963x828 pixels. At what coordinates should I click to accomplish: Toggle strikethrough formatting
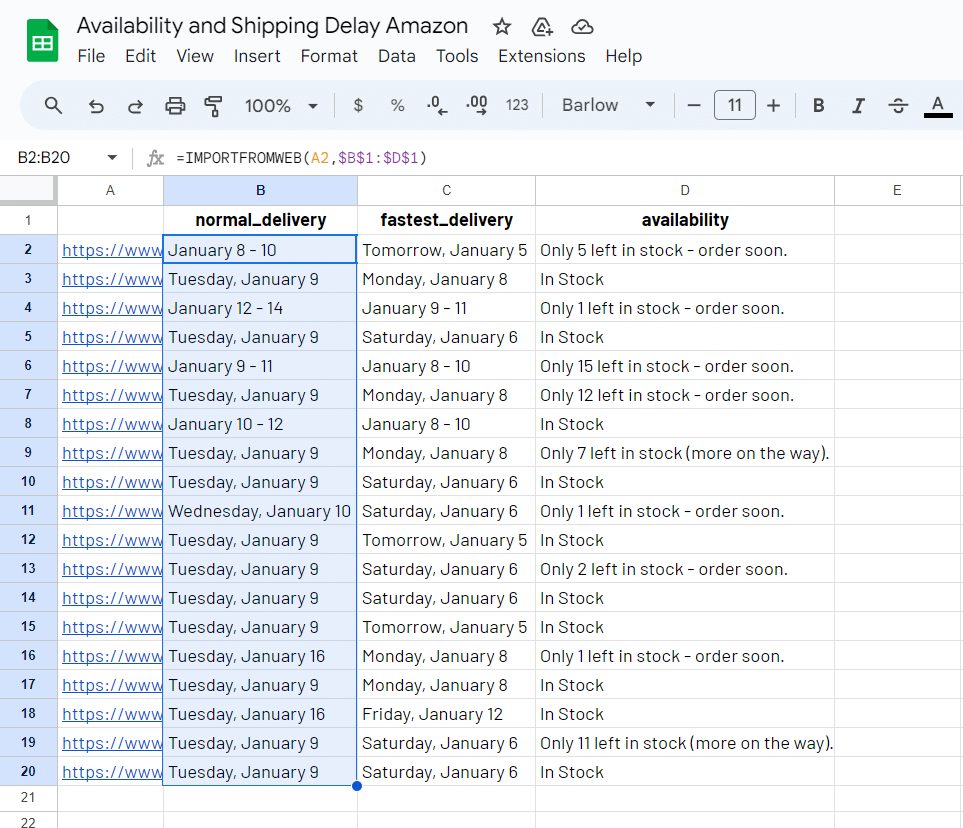tap(897, 105)
